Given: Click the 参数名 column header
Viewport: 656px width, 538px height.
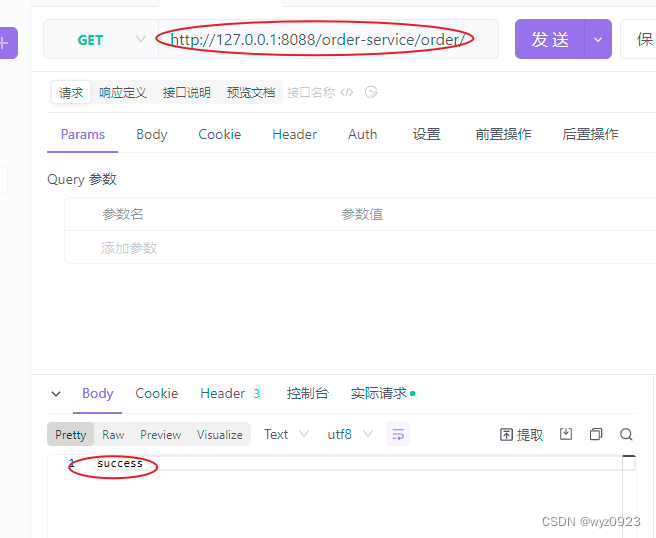Looking at the screenshot, I should 123,214.
